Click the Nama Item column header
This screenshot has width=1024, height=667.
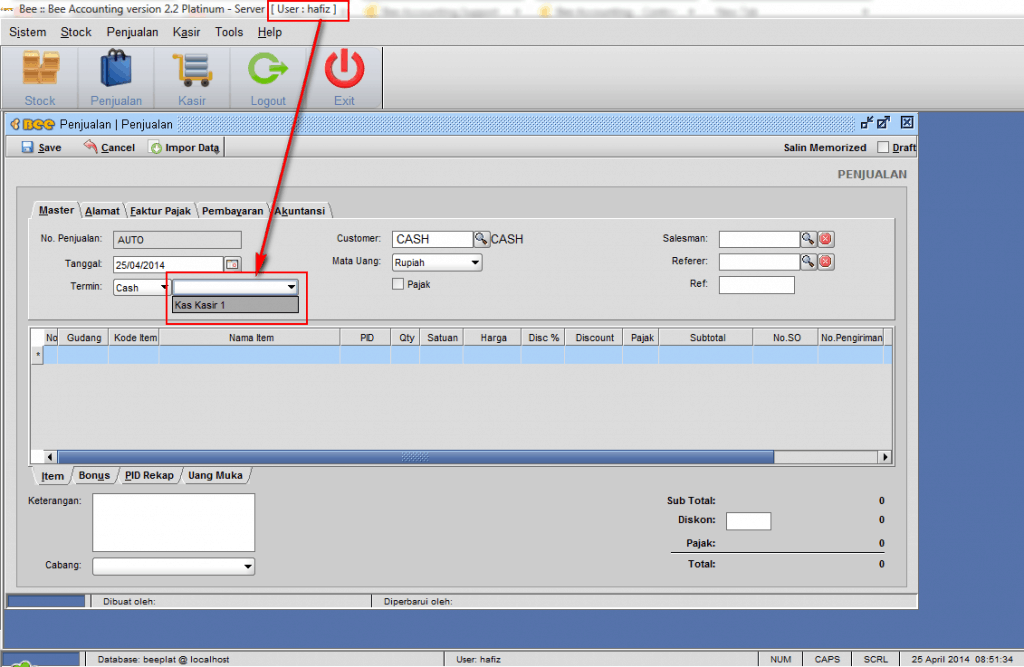tap(251, 338)
